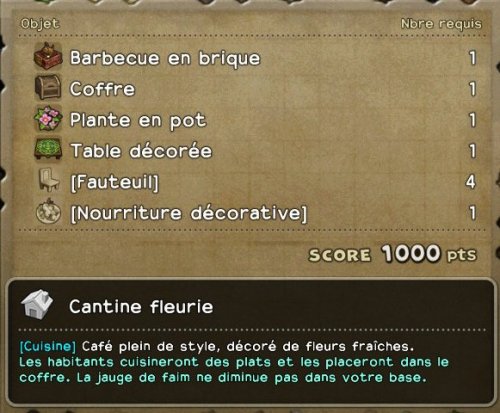Click the brick barbecue icon
Viewport: 500px width, 413px height.
pyautogui.click(x=48, y=57)
